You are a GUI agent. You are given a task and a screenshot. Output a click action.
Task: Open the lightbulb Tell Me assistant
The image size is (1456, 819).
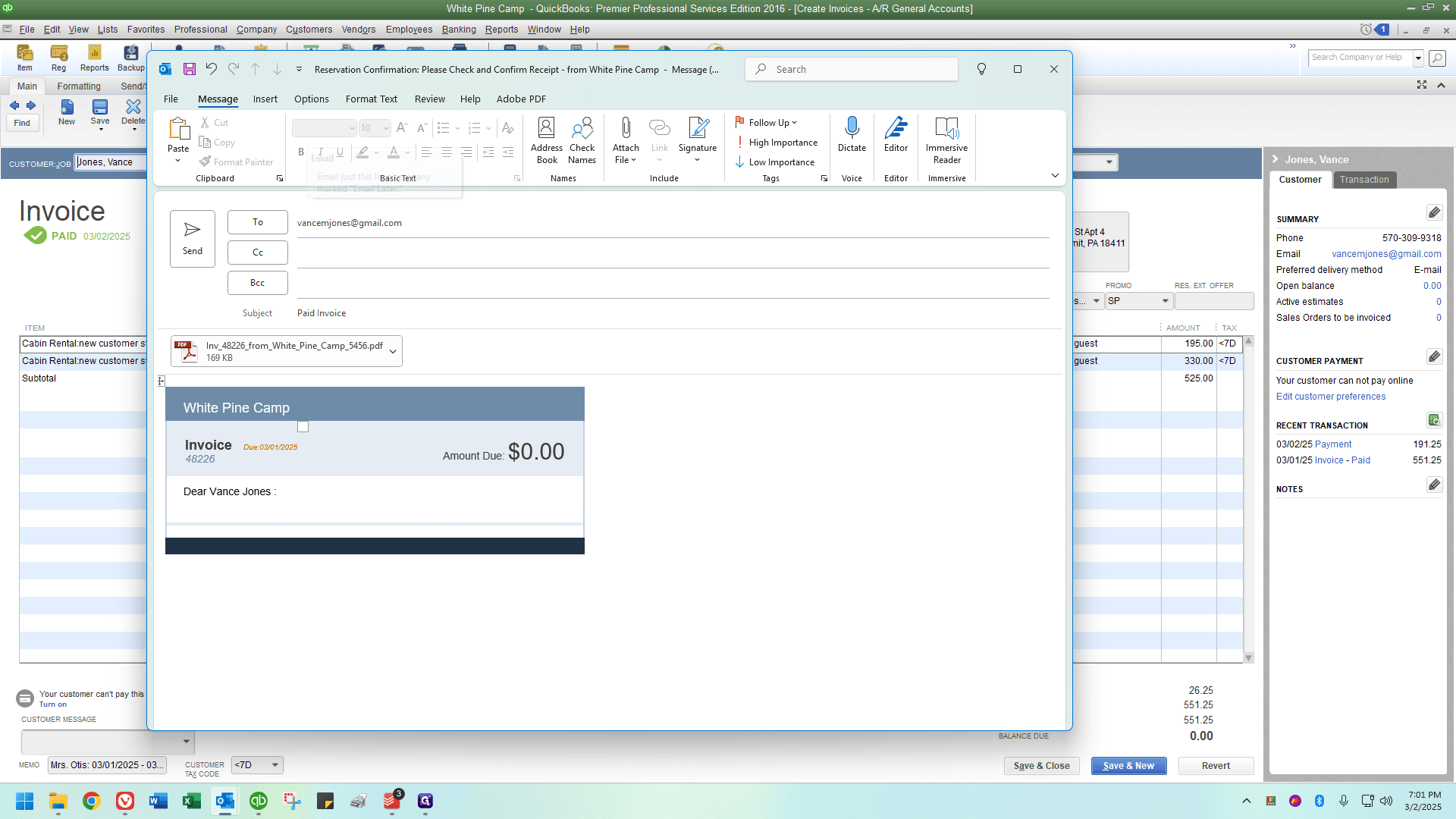pos(981,69)
